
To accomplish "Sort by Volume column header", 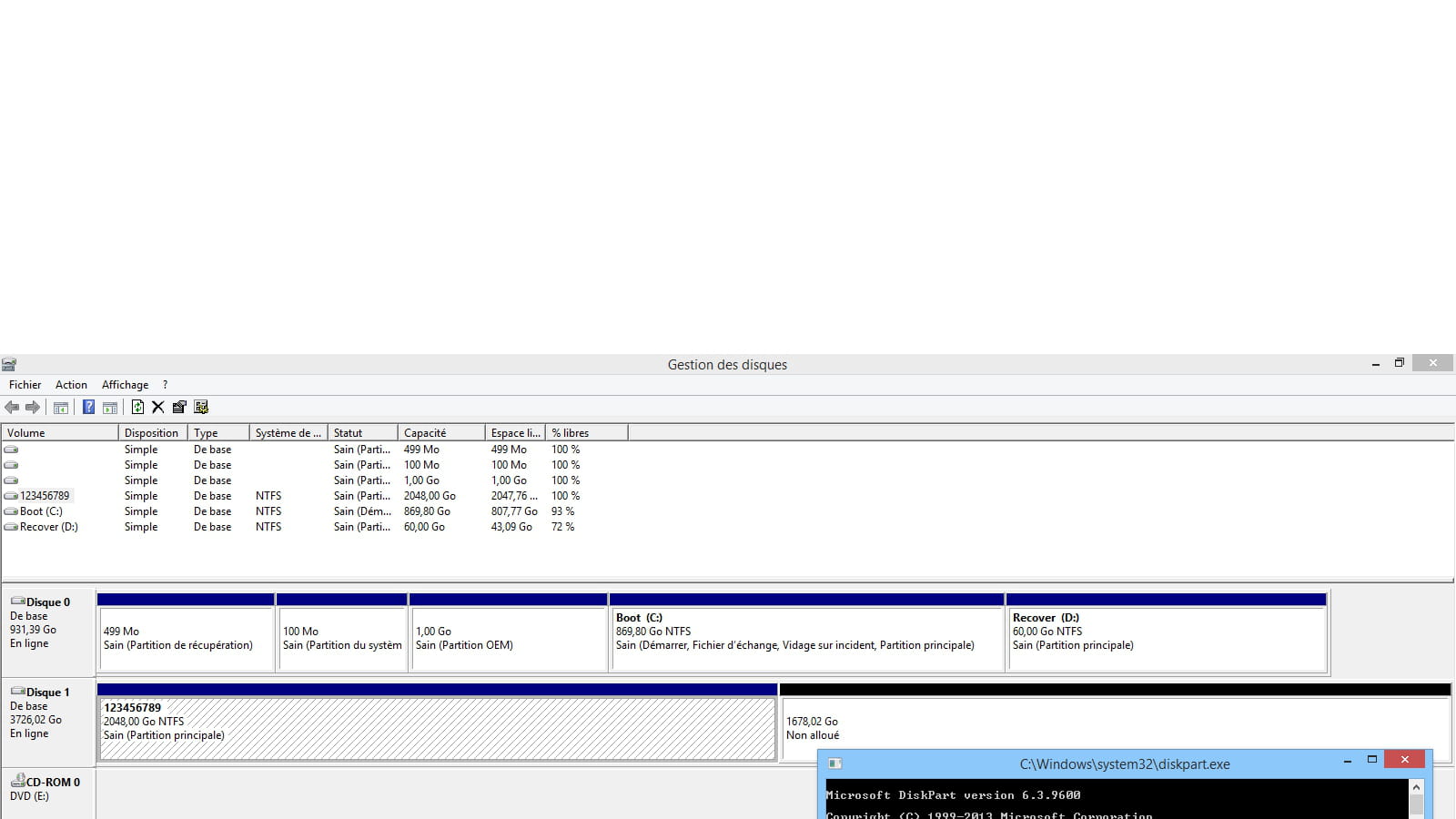I will 60,433.
